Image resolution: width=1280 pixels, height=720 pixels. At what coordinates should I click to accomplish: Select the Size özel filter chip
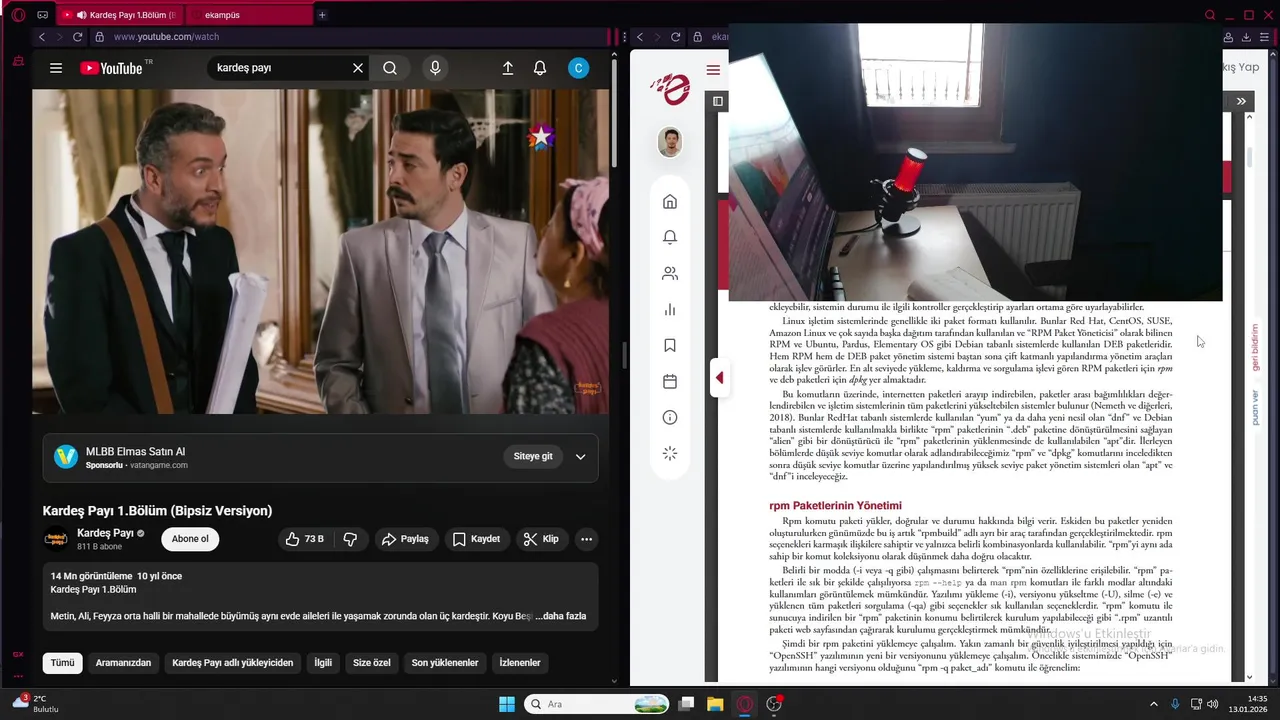click(372, 663)
